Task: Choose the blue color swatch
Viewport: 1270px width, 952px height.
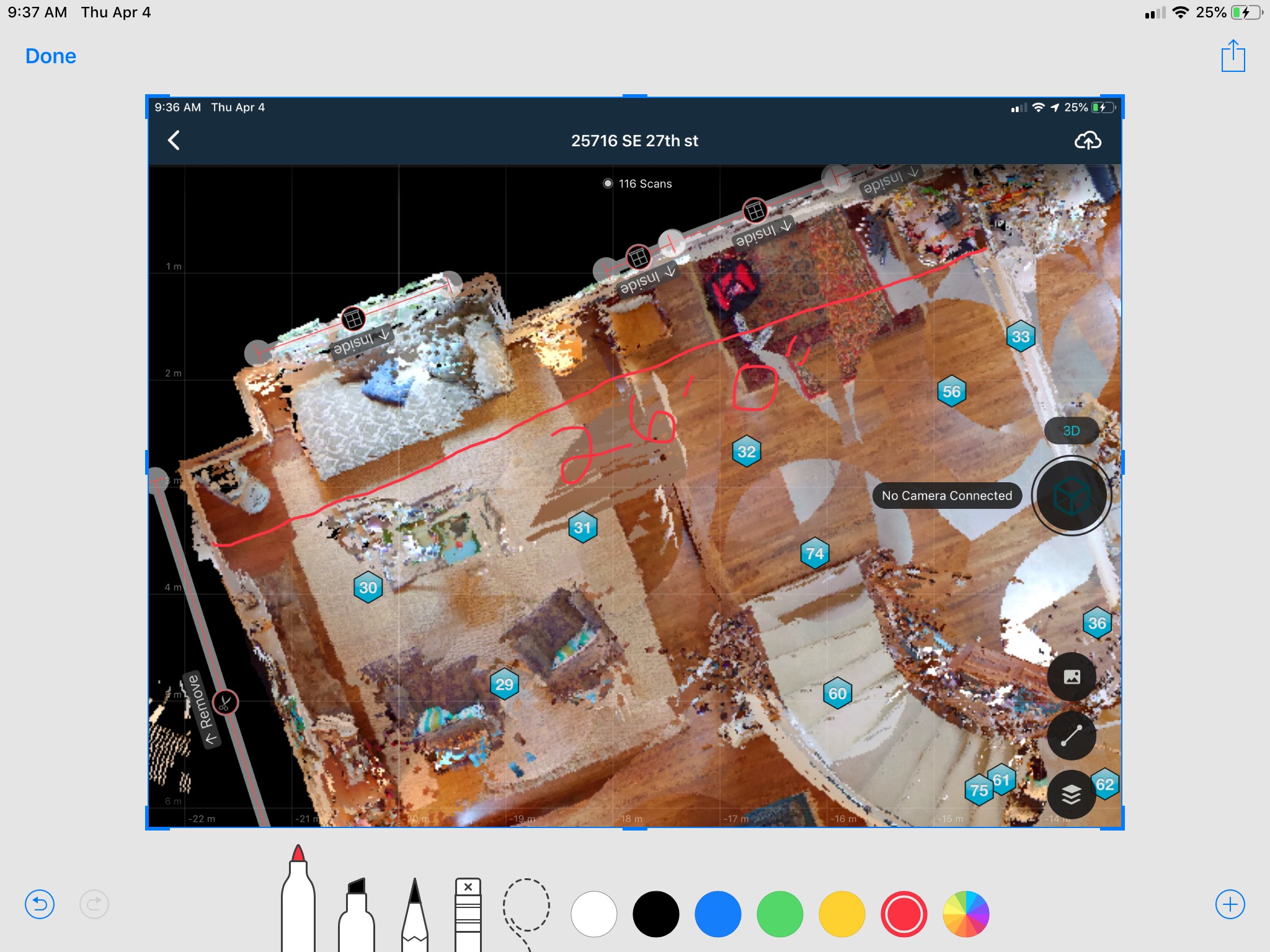Action: [718, 914]
